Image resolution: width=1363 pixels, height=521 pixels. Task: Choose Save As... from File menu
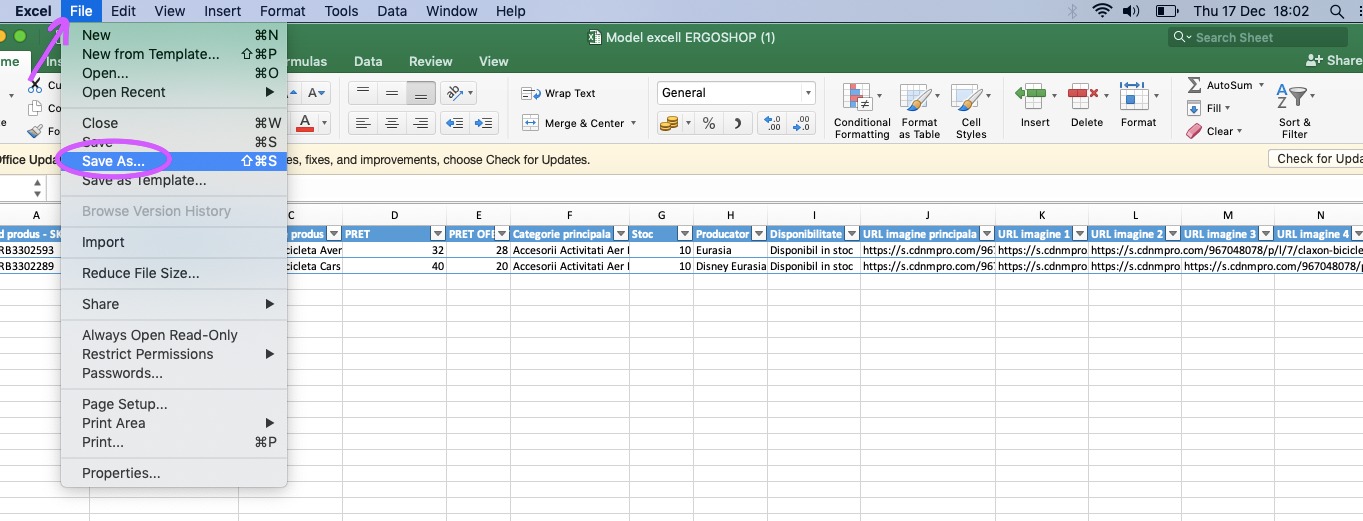[174, 160]
